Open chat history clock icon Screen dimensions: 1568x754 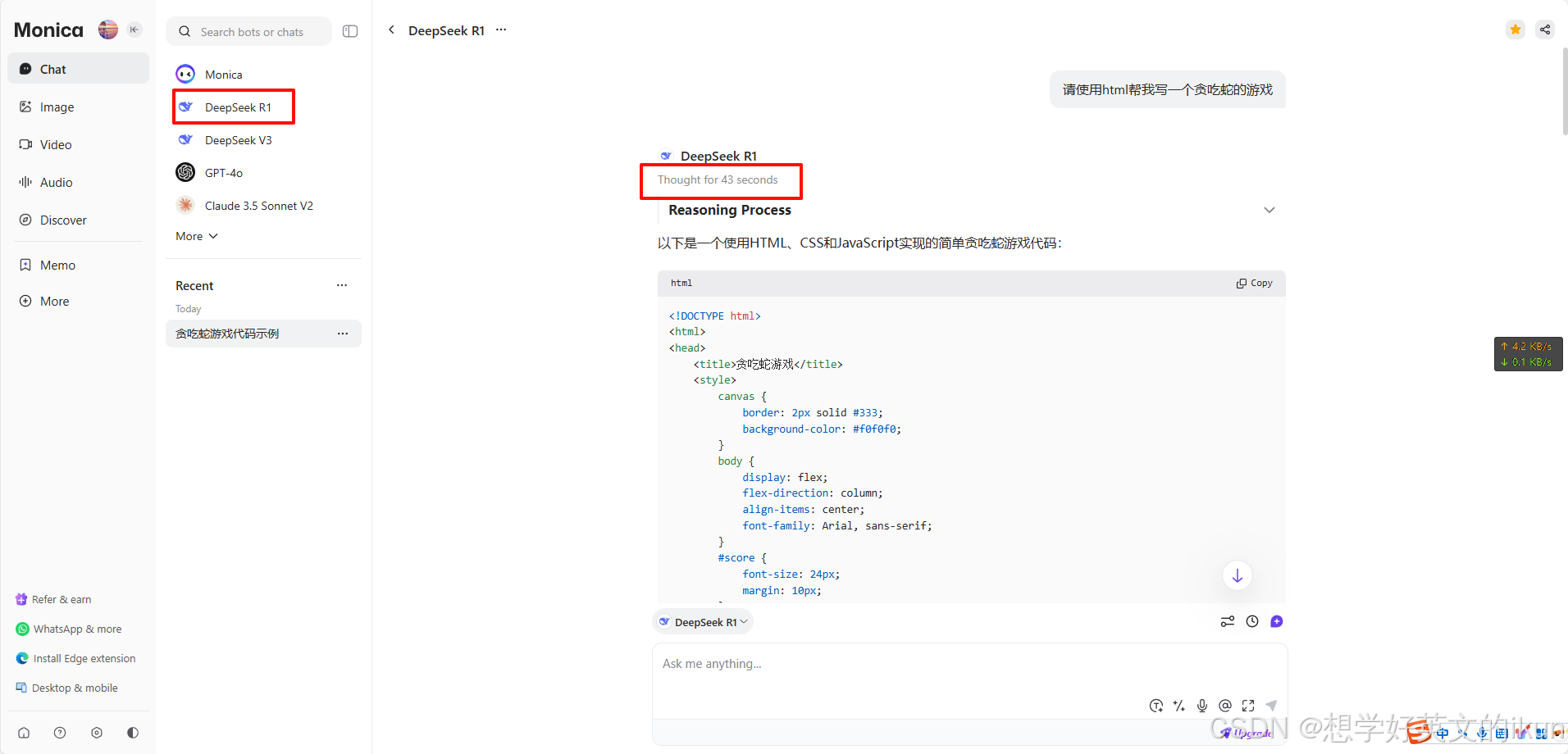point(1252,621)
